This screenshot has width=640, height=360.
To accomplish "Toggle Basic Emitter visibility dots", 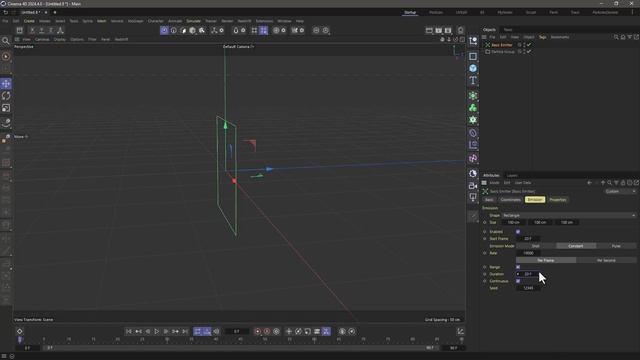I will point(524,45).
